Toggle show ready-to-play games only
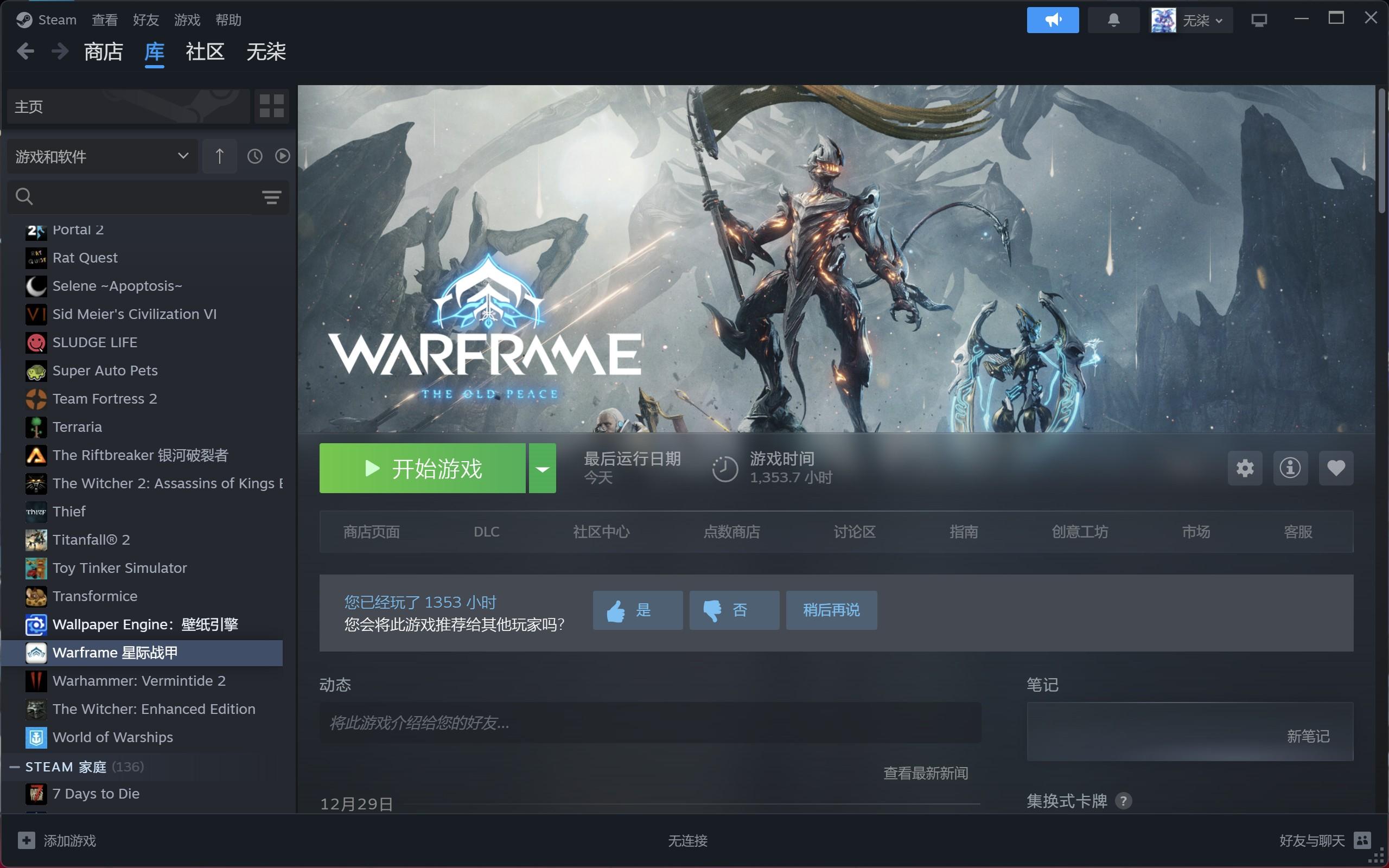 (282, 156)
